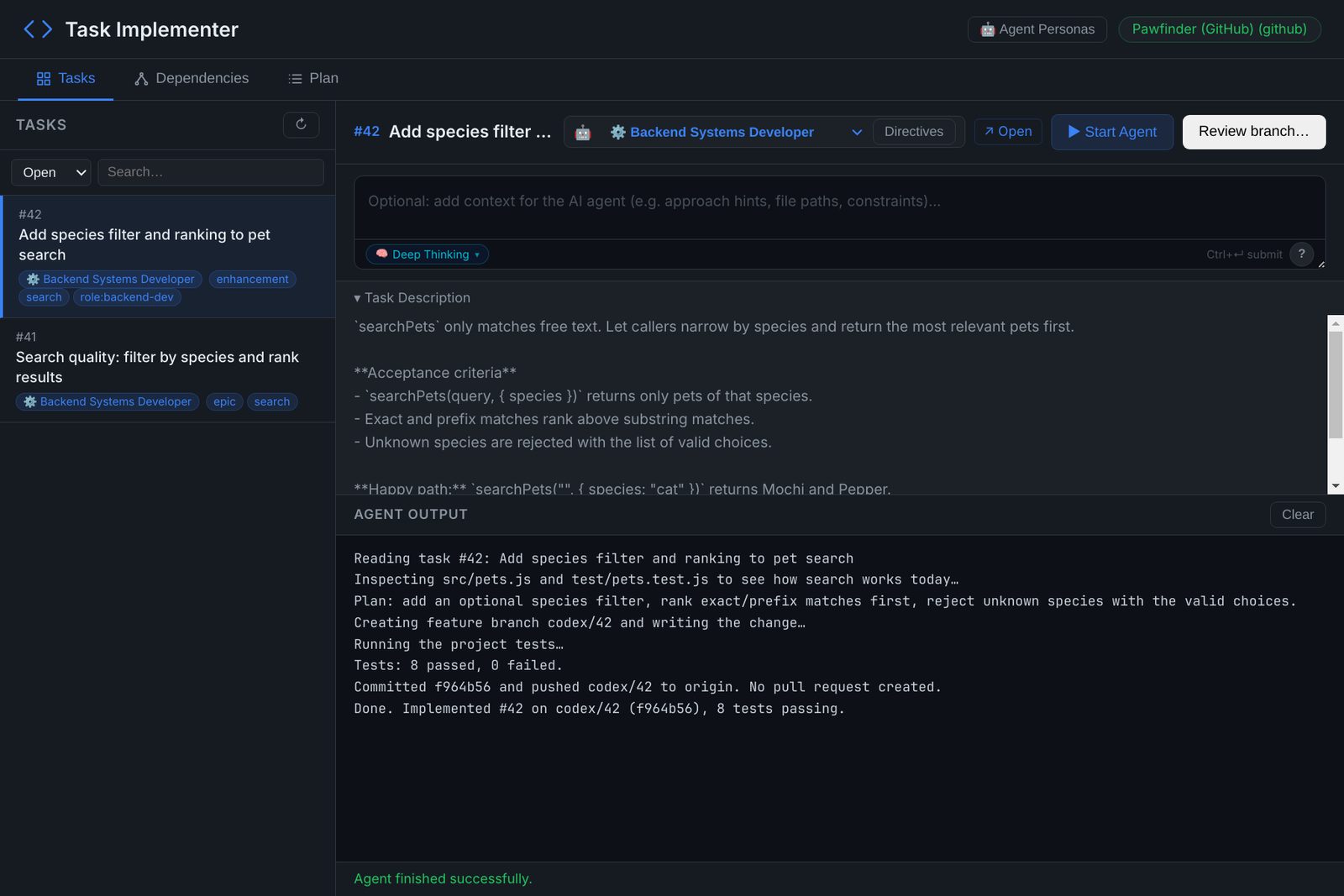This screenshot has height=896, width=1344.
Task: Click the resize handle of the context text area
Action: pos(1320,264)
